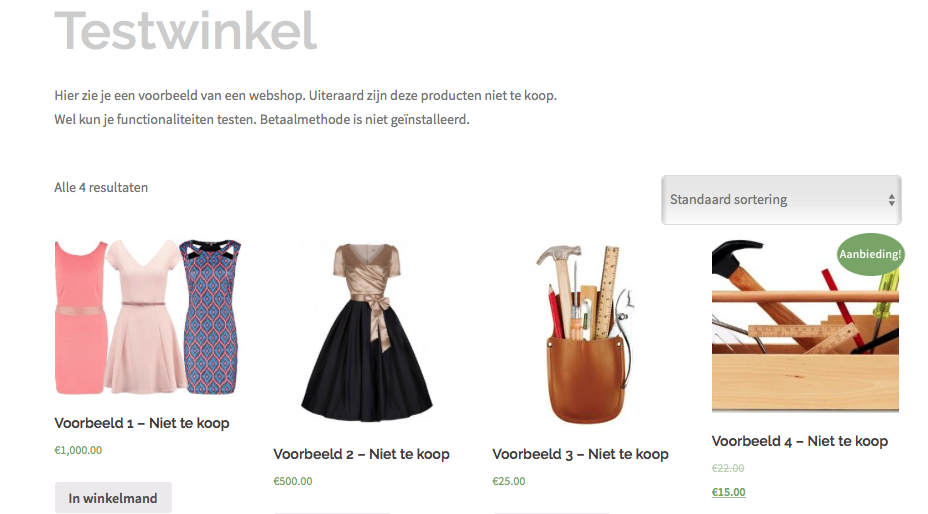Click the crossed-out €22.00 price
The height and width of the screenshot is (514, 928).
coord(728,468)
